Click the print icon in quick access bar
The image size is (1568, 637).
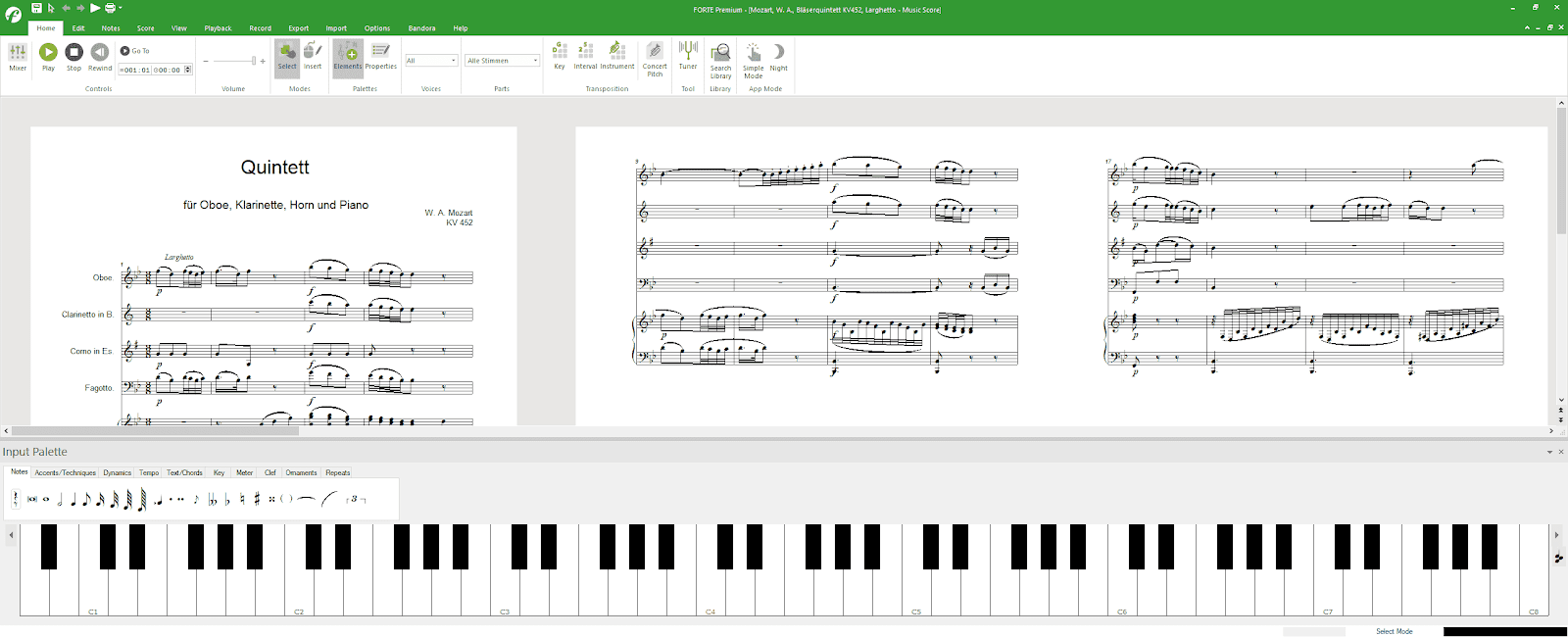coord(110,8)
